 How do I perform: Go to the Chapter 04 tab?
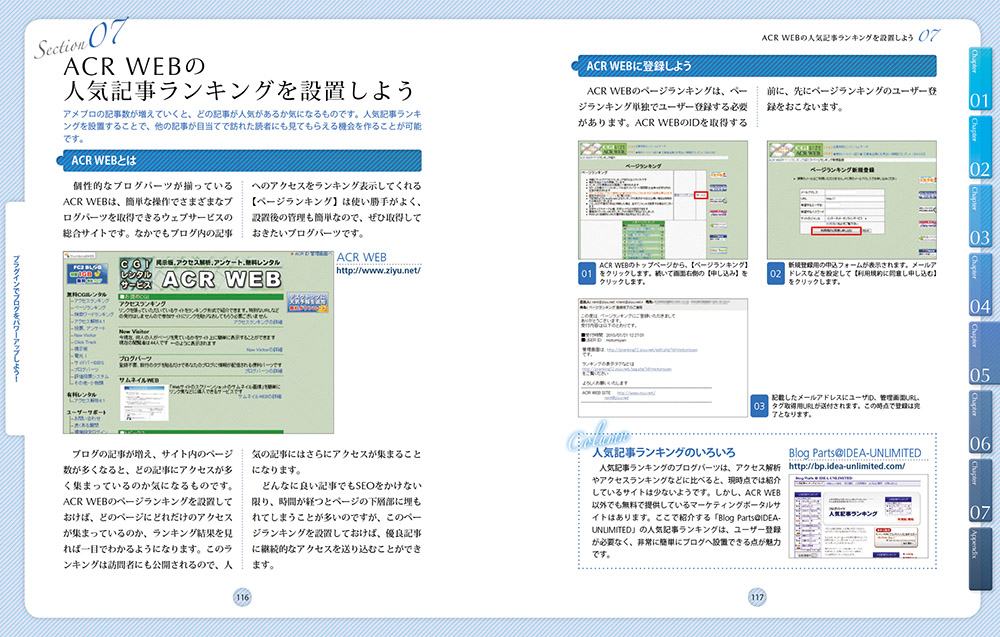[980, 284]
